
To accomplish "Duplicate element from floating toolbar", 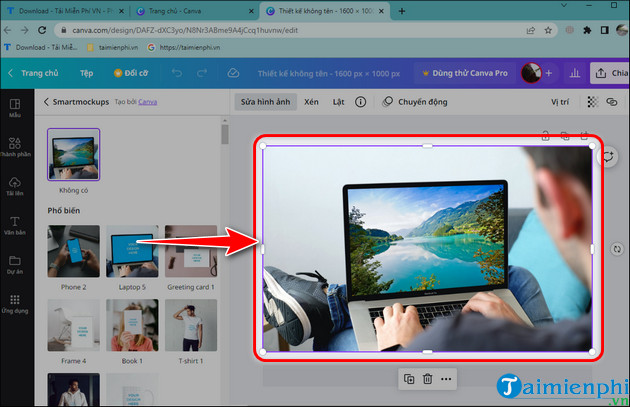I will (x=409, y=379).
